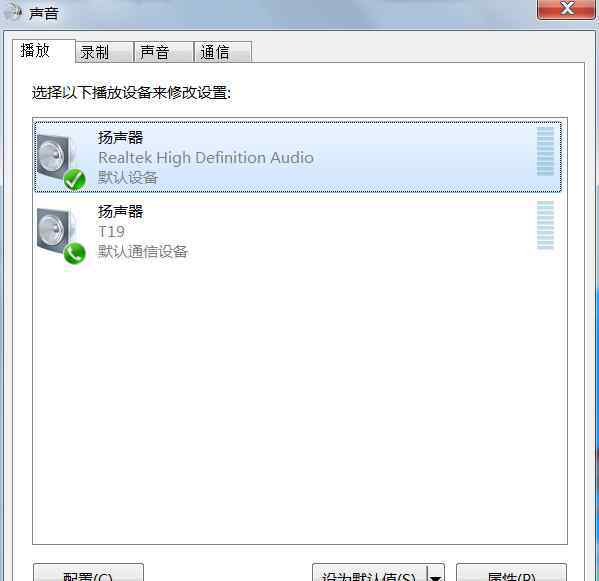Click the 配置(C) button
599x581 pixels.
(88, 573)
